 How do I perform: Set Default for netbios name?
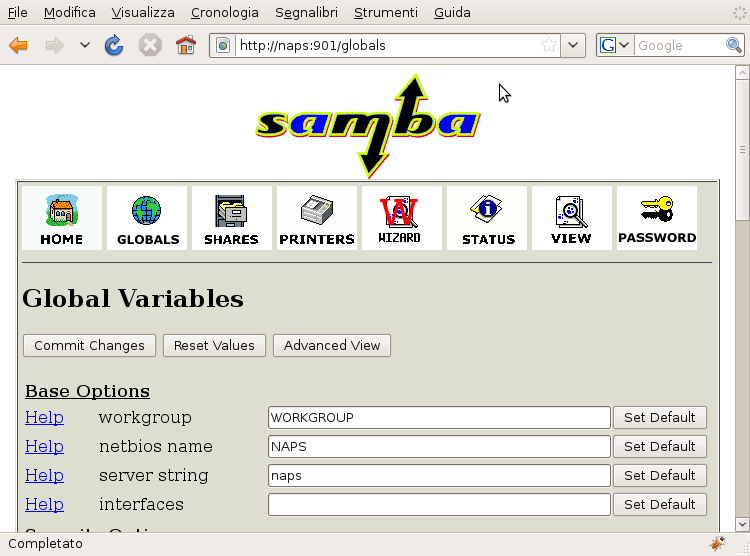coord(660,446)
